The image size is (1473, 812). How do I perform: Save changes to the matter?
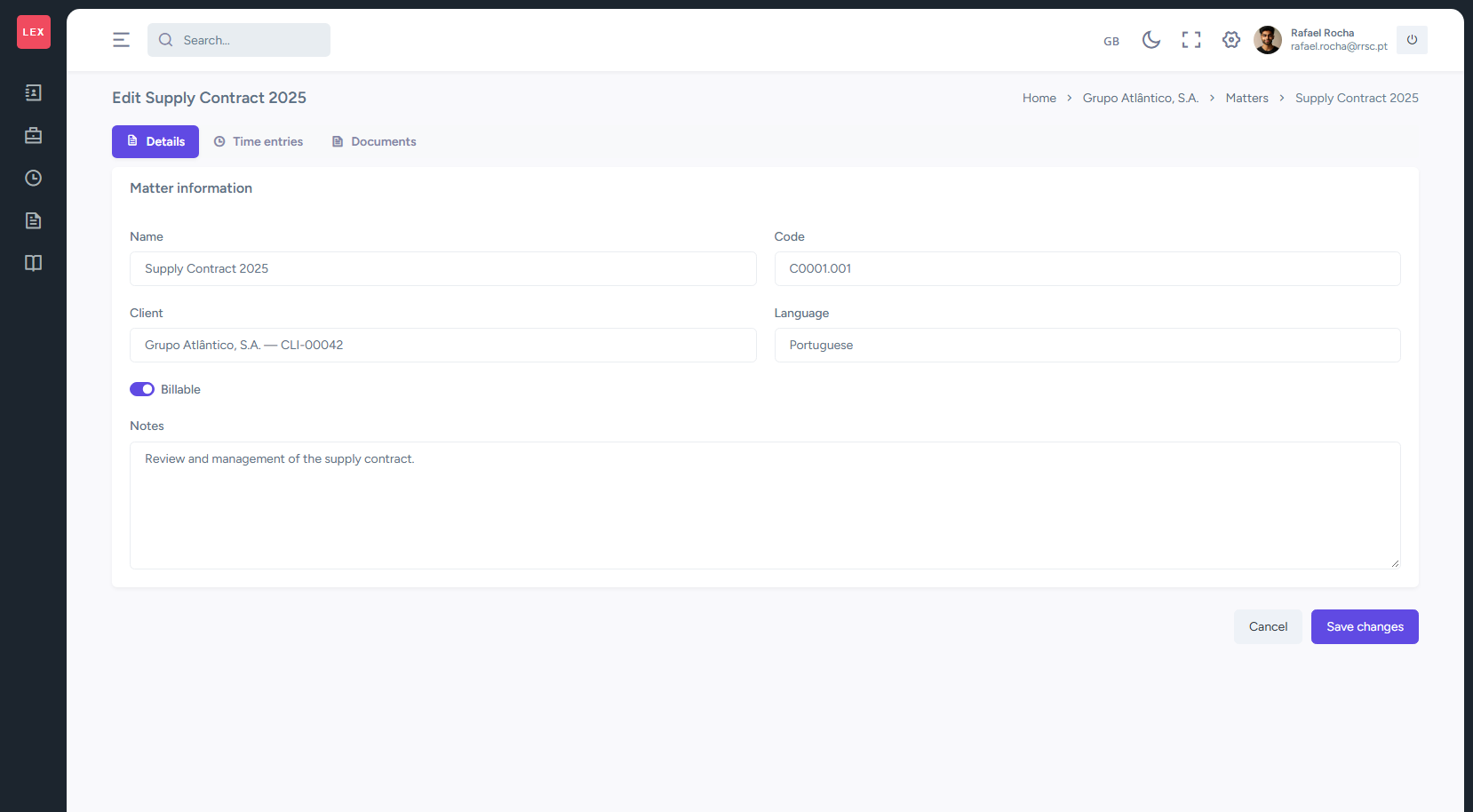coord(1365,626)
